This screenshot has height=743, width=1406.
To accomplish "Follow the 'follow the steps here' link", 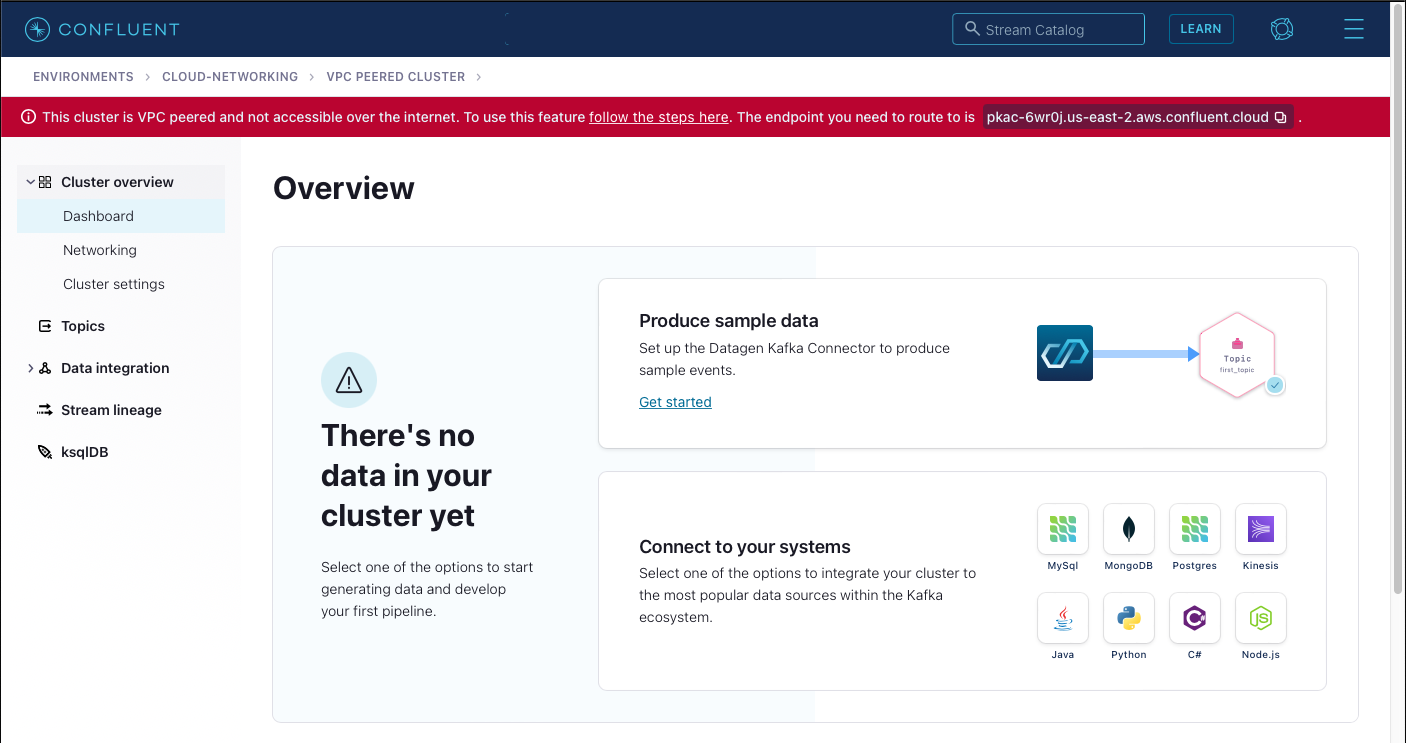I will click(658, 117).
